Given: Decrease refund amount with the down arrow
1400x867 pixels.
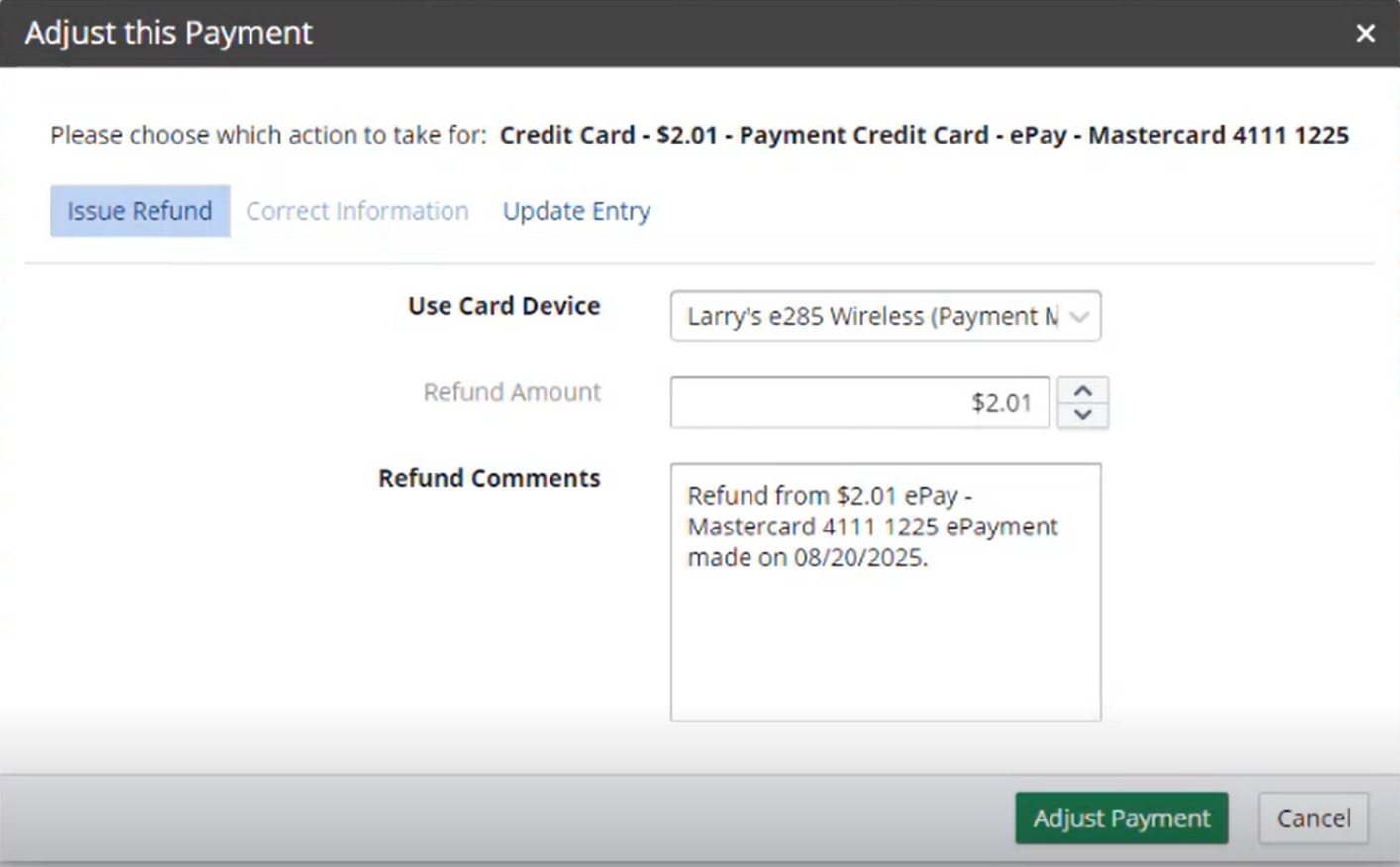Looking at the screenshot, I should 1082,415.
